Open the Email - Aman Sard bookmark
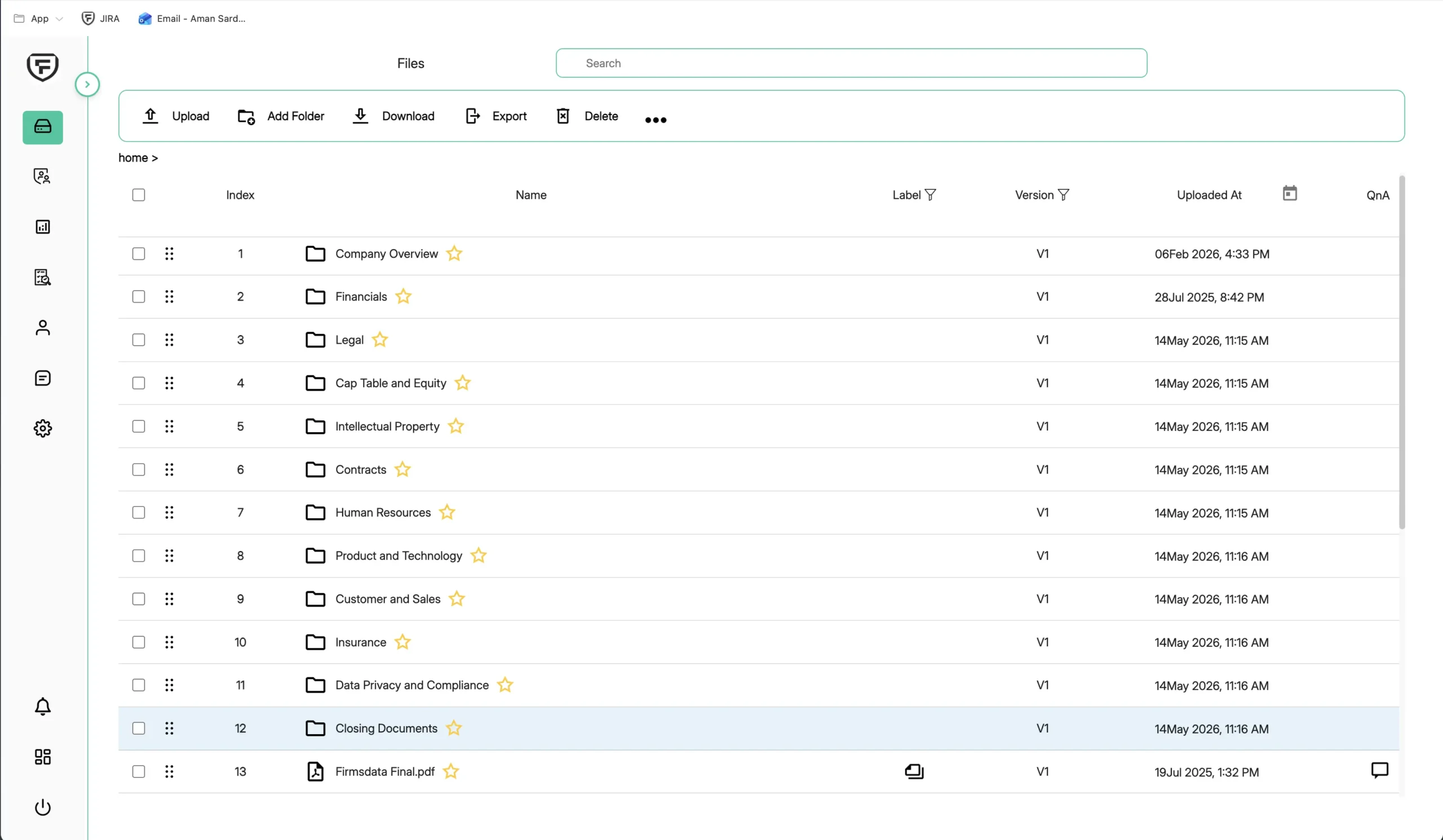Screen dimensions: 1443x840 [192, 19]
